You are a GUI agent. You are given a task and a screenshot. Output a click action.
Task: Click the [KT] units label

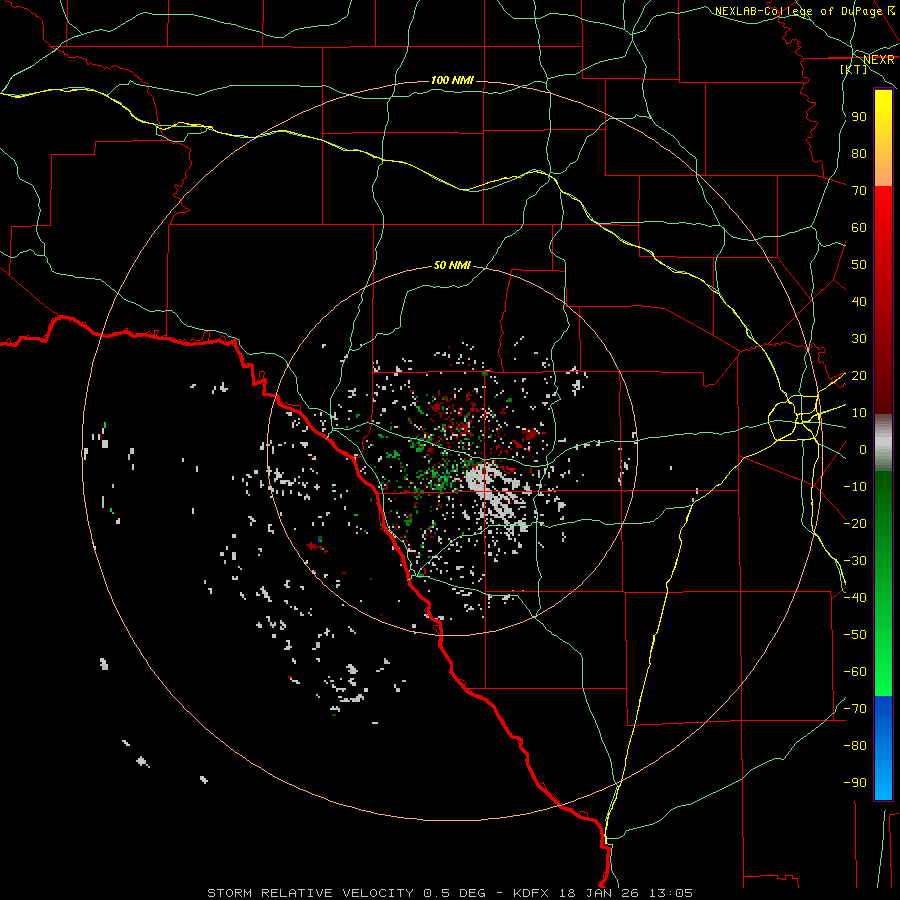854,69
